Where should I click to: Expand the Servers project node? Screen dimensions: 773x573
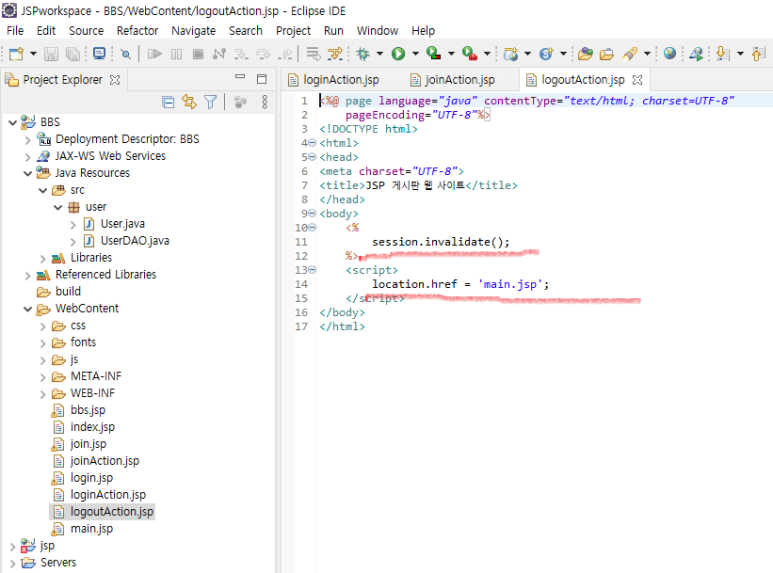coord(13,563)
